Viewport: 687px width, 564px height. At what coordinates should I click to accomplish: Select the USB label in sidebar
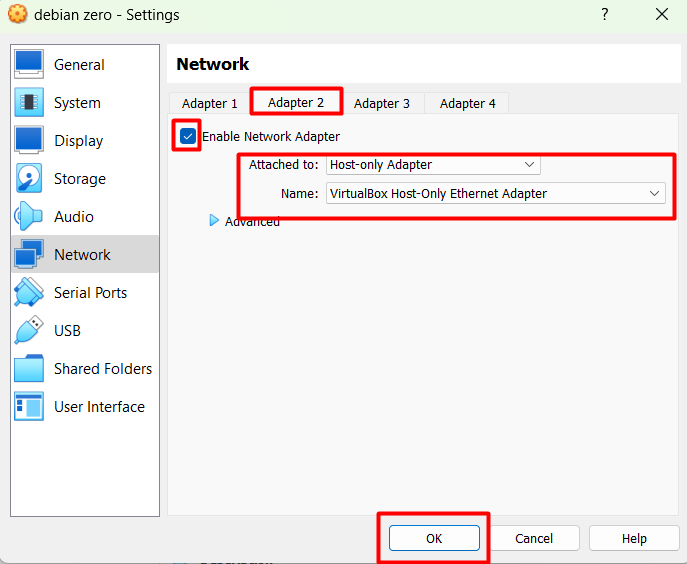pyautogui.click(x=67, y=331)
